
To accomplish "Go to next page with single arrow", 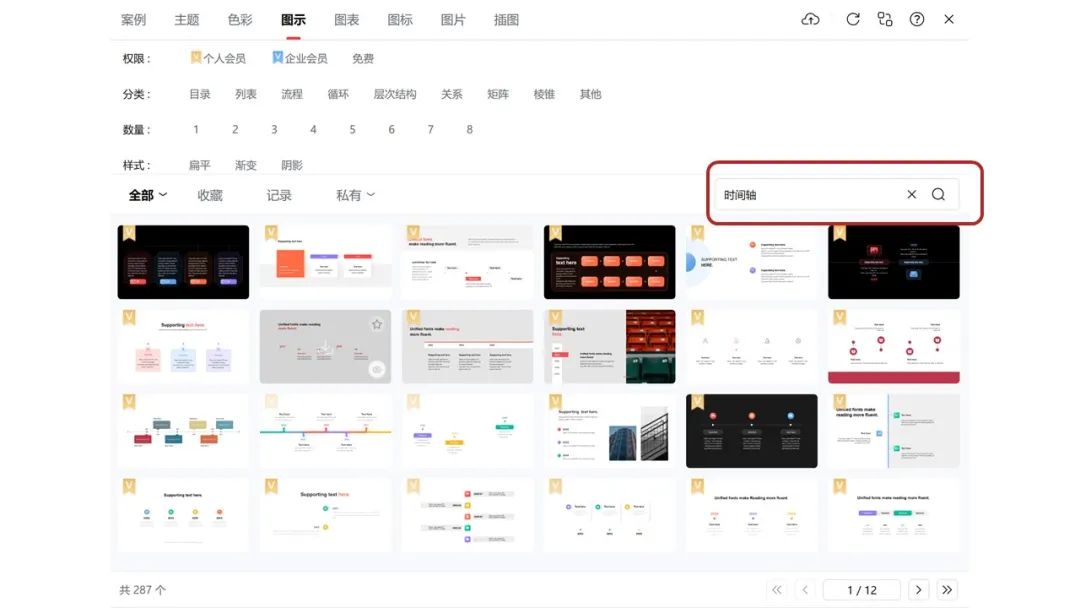I will 918,590.
